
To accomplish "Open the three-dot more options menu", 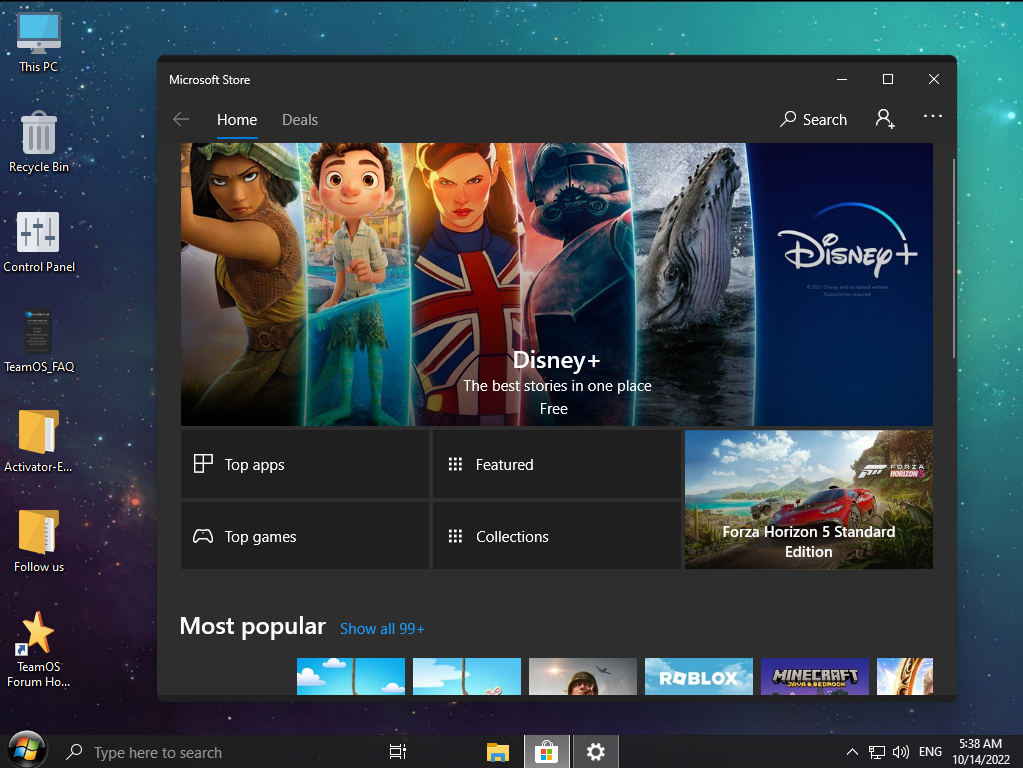I will [x=932, y=116].
